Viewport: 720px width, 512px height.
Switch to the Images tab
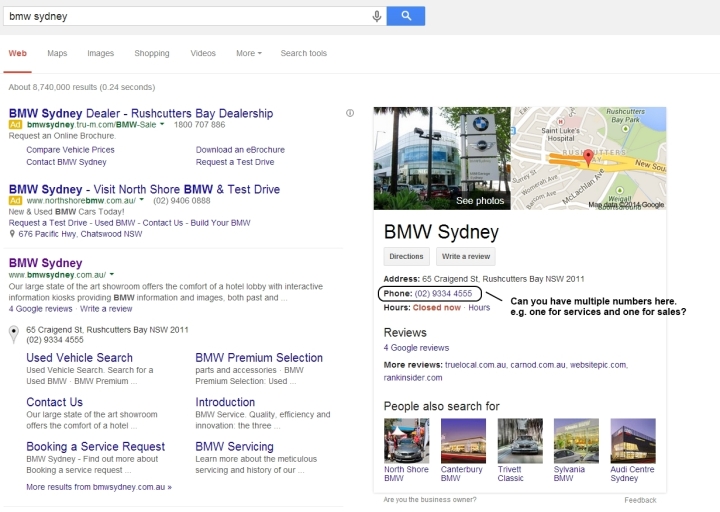click(101, 53)
